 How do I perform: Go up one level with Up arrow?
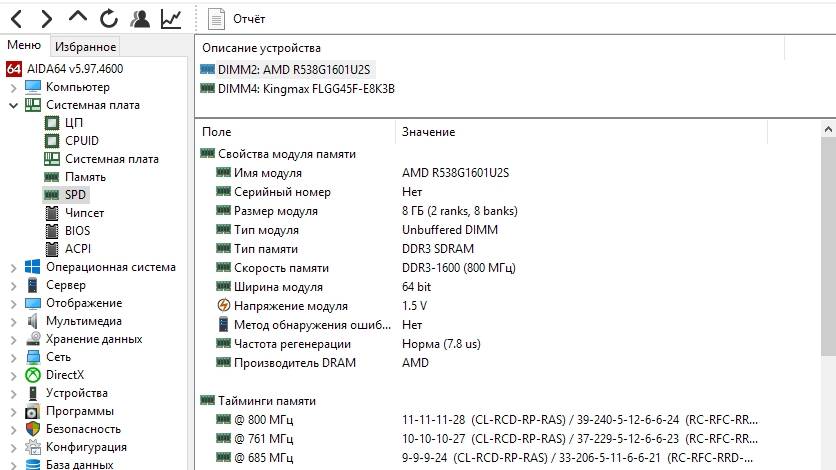coord(78,18)
